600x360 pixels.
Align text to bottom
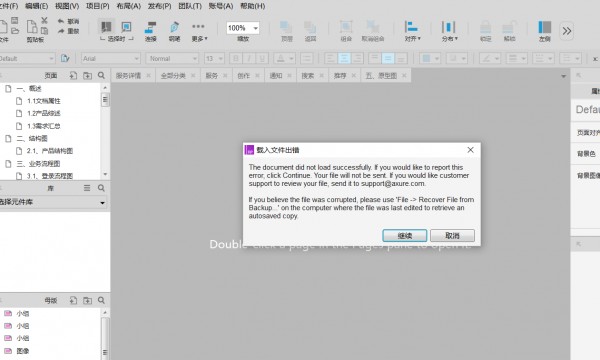point(401,59)
